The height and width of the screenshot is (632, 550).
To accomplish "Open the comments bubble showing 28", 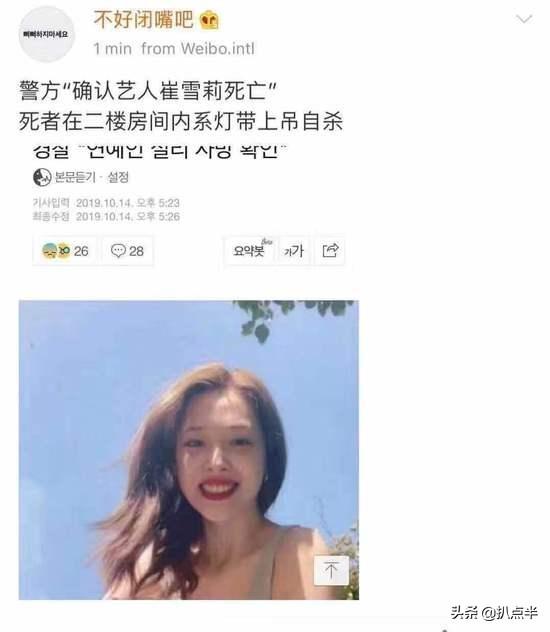I will point(127,251).
